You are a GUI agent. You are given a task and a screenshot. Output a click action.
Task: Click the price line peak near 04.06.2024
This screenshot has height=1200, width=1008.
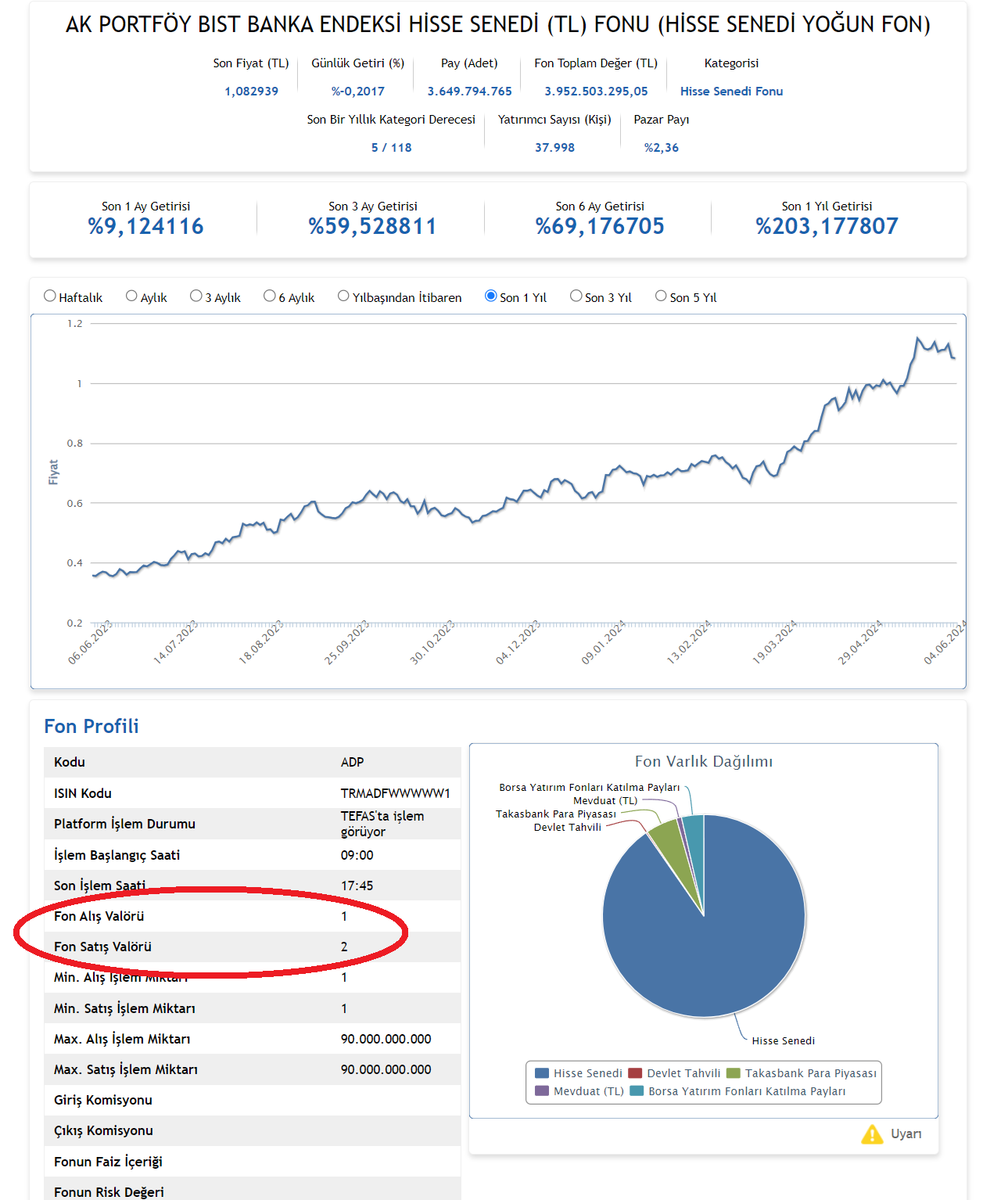tap(918, 339)
